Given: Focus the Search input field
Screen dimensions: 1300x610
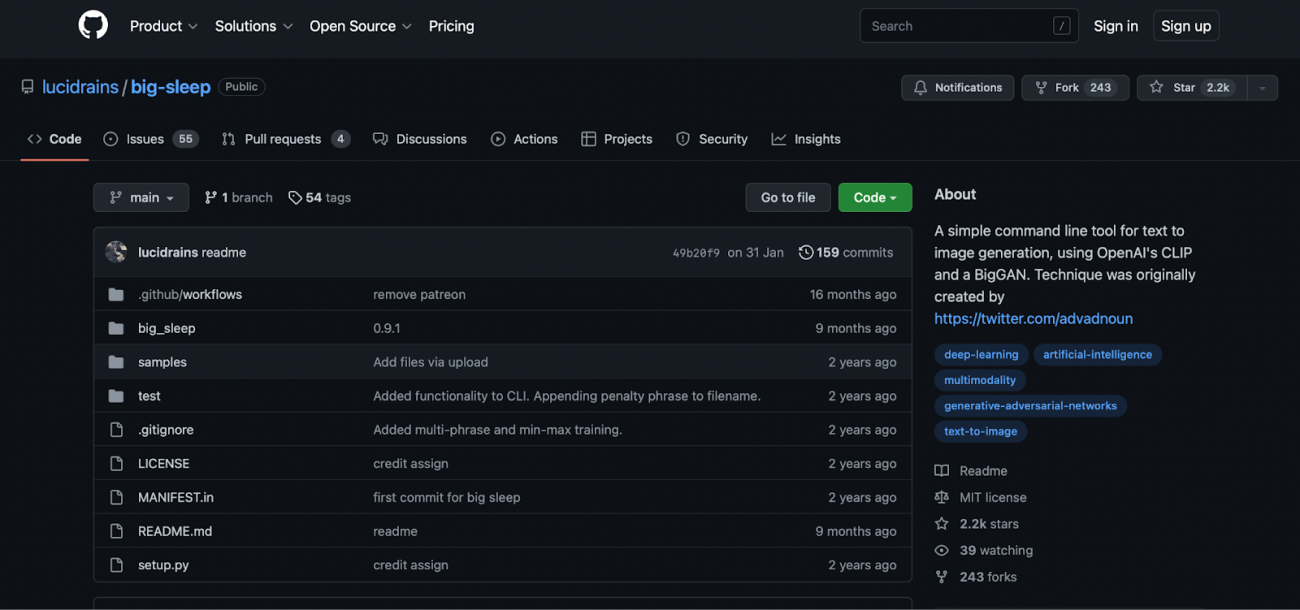Looking at the screenshot, I should pos(969,26).
